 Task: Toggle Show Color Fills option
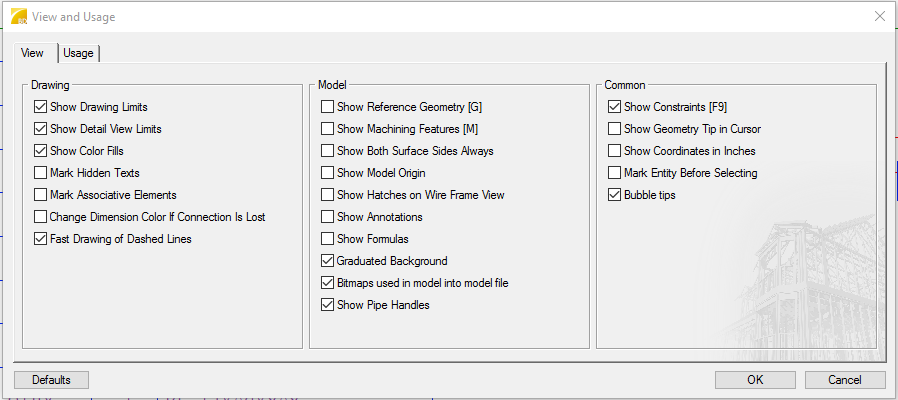(41, 151)
